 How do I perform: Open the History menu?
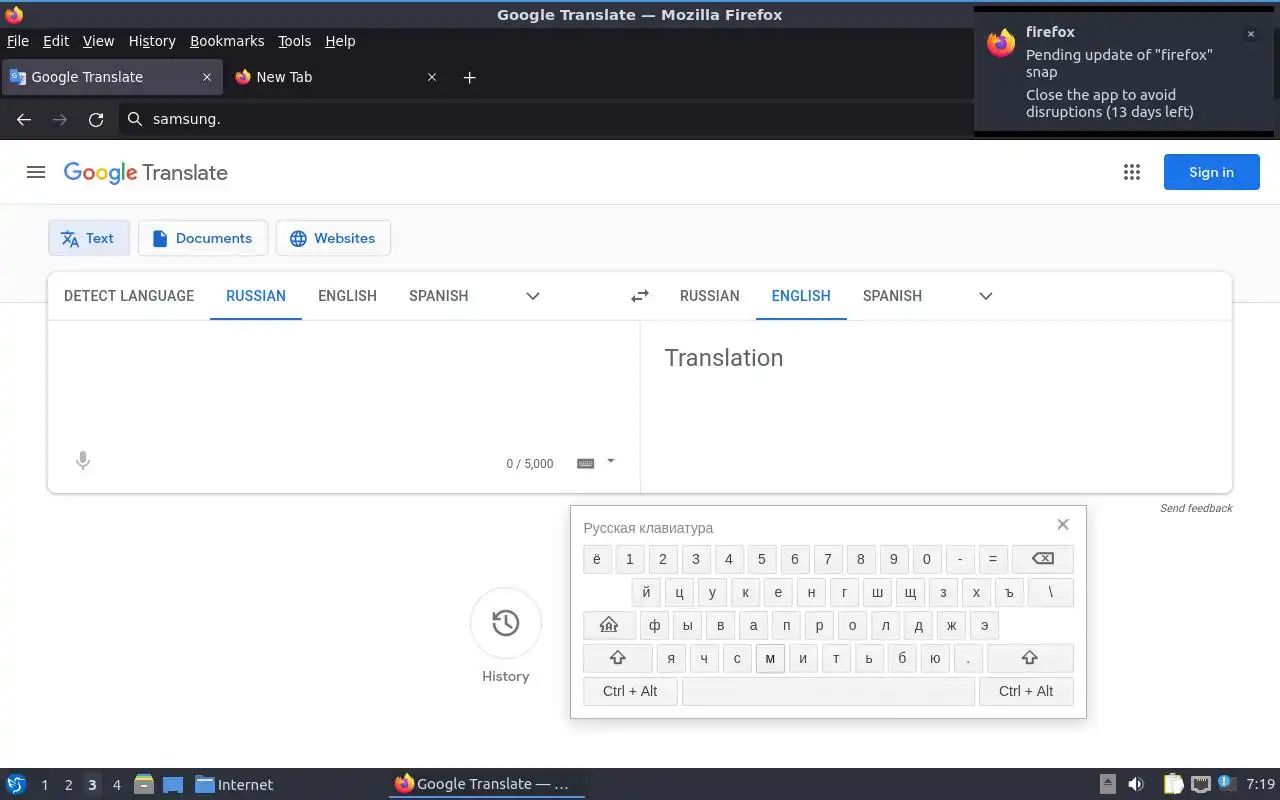152,41
